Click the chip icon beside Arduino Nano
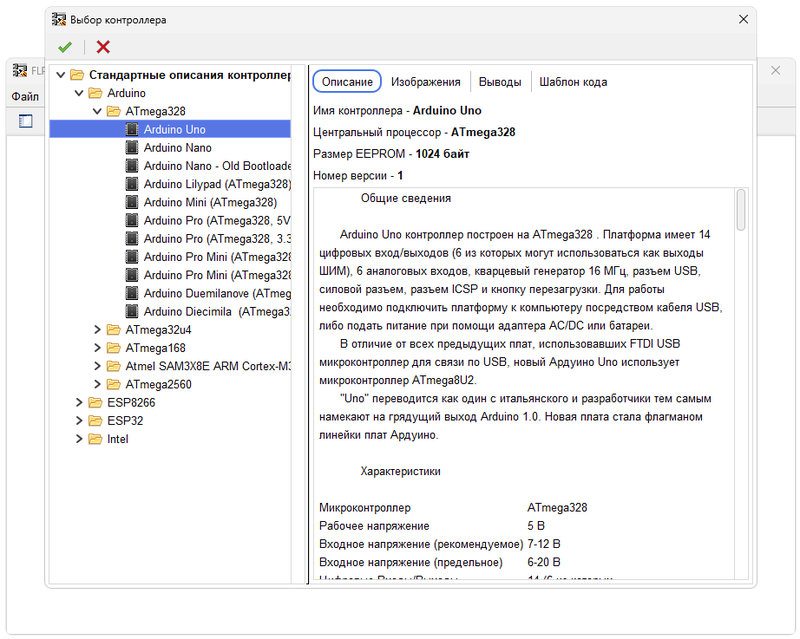Screen dimensions: 800x639 [131, 148]
